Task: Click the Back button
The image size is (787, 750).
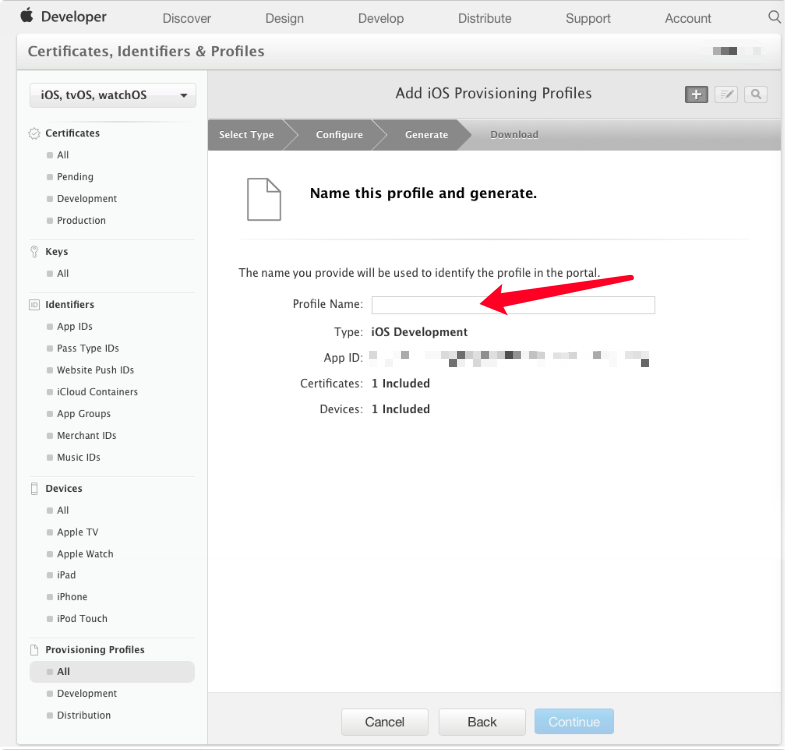Action: pyautogui.click(x=482, y=722)
